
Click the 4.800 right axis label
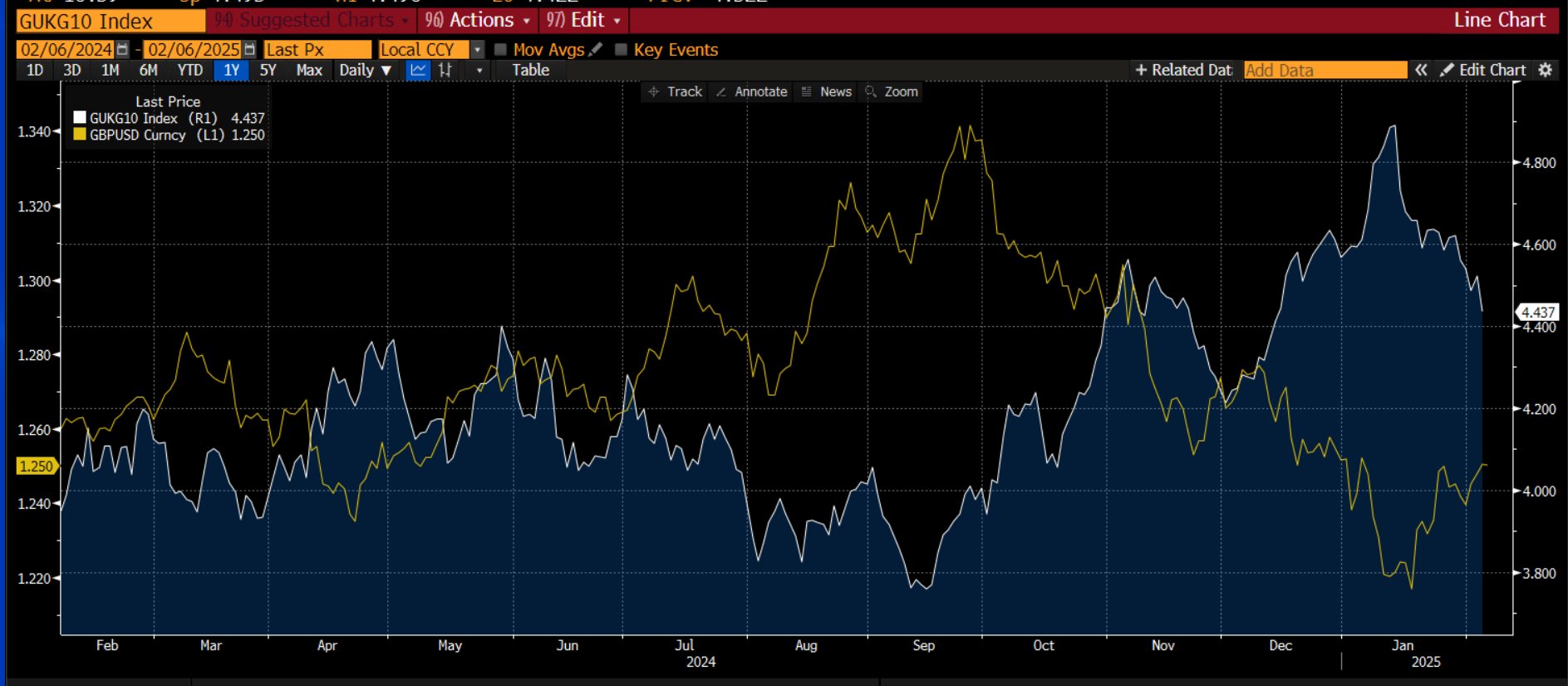coord(1540,163)
